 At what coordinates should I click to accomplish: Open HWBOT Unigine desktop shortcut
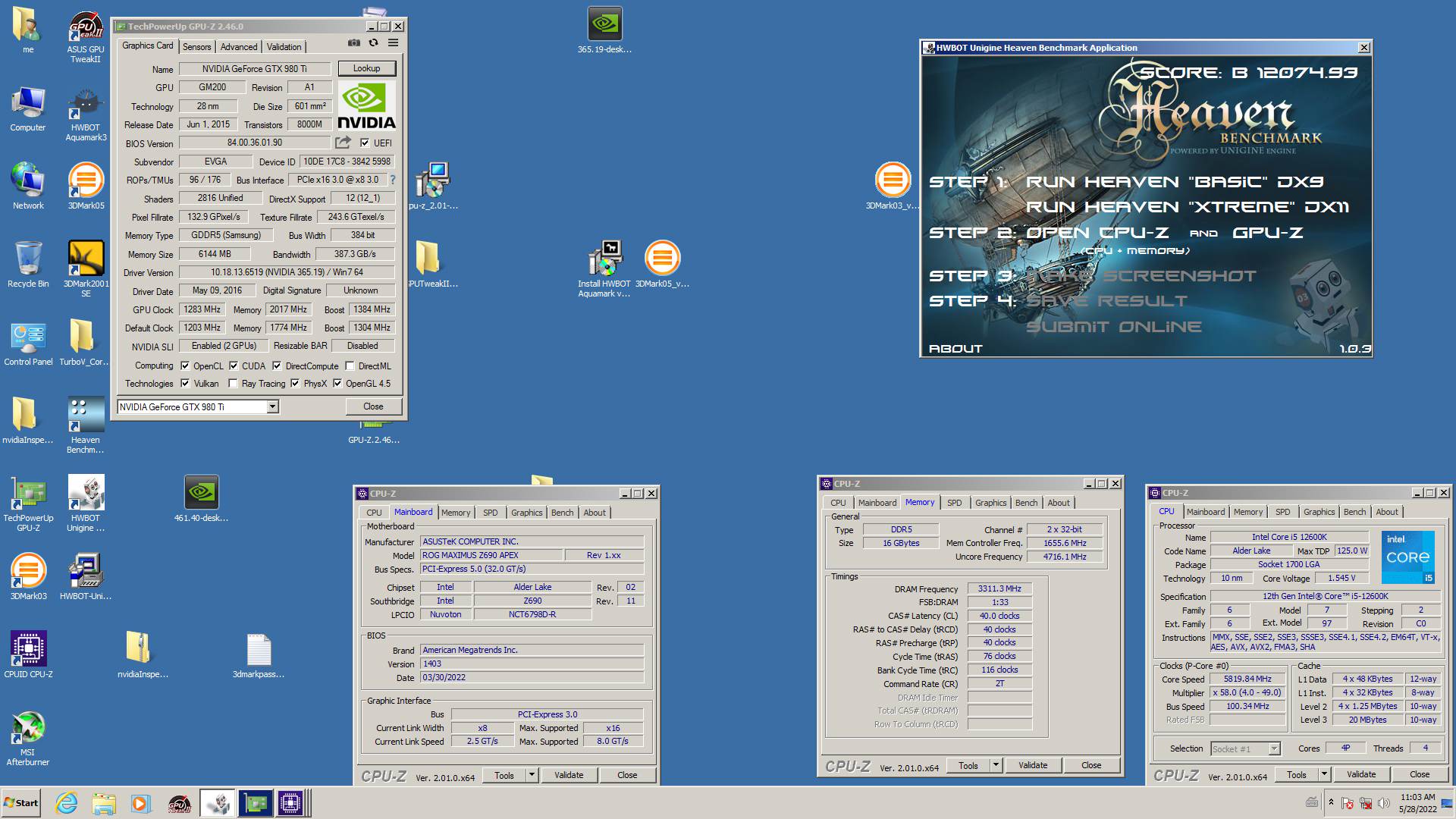click(x=86, y=504)
